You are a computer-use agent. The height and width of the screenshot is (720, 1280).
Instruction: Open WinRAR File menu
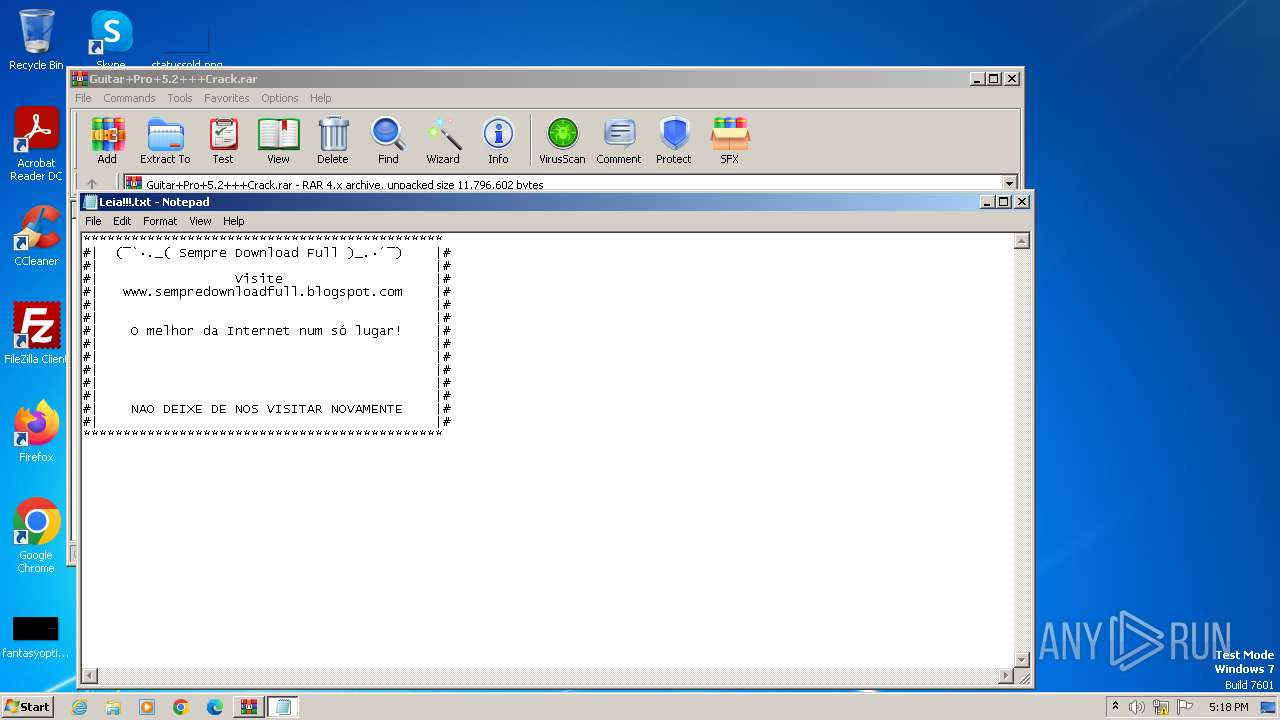[x=83, y=98]
